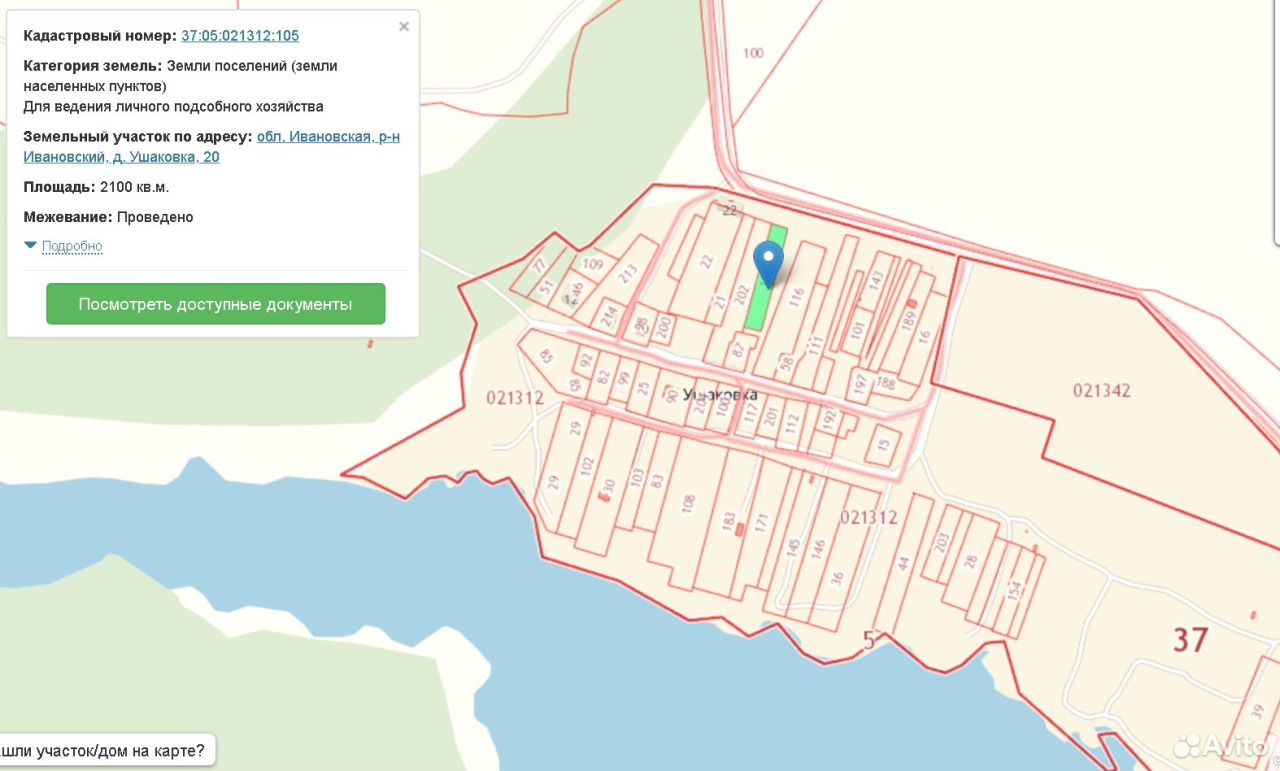
Task: Select parcel labeled 111 on map
Action: click(815, 345)
